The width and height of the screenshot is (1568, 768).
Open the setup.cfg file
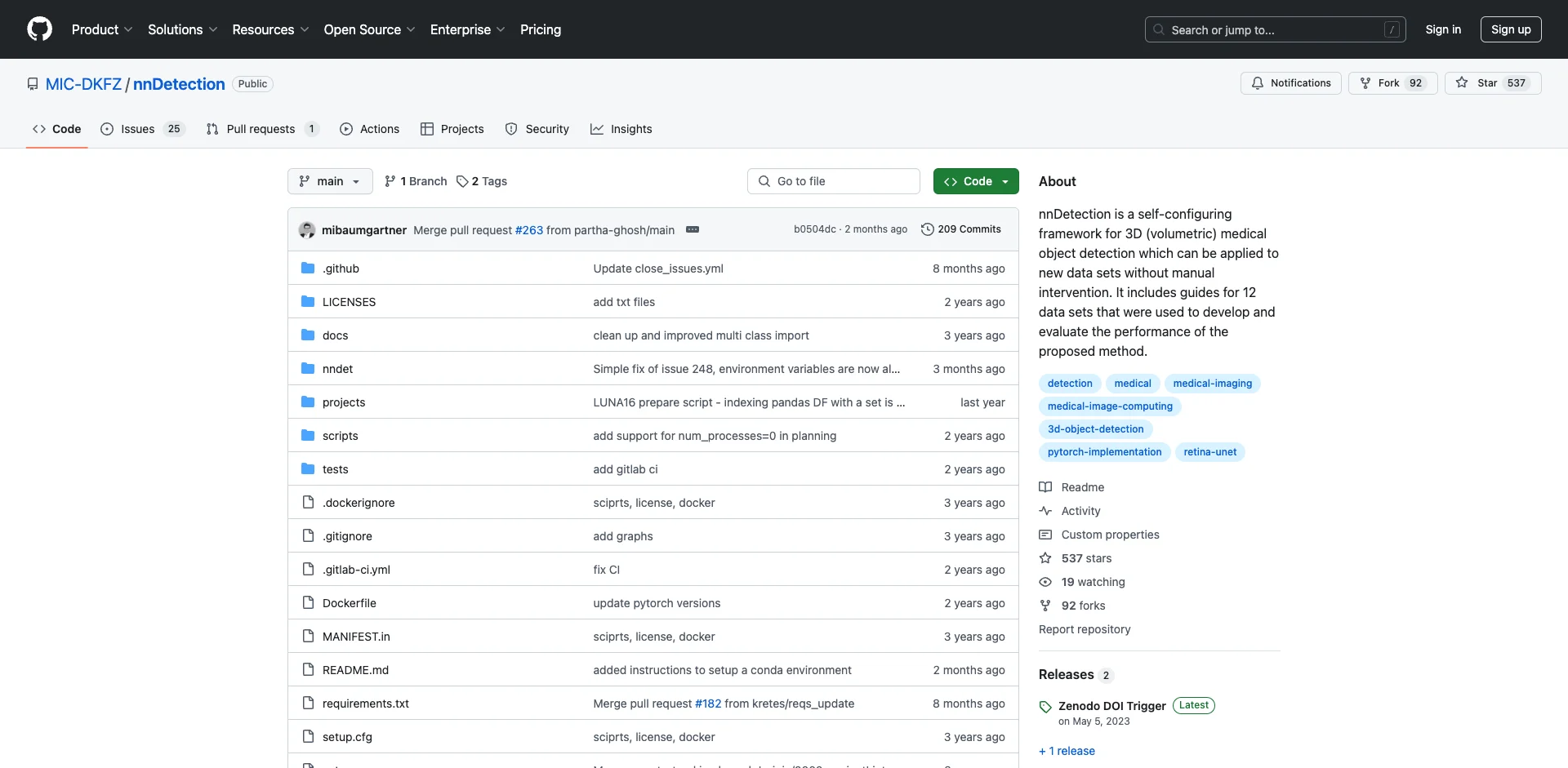347,737
